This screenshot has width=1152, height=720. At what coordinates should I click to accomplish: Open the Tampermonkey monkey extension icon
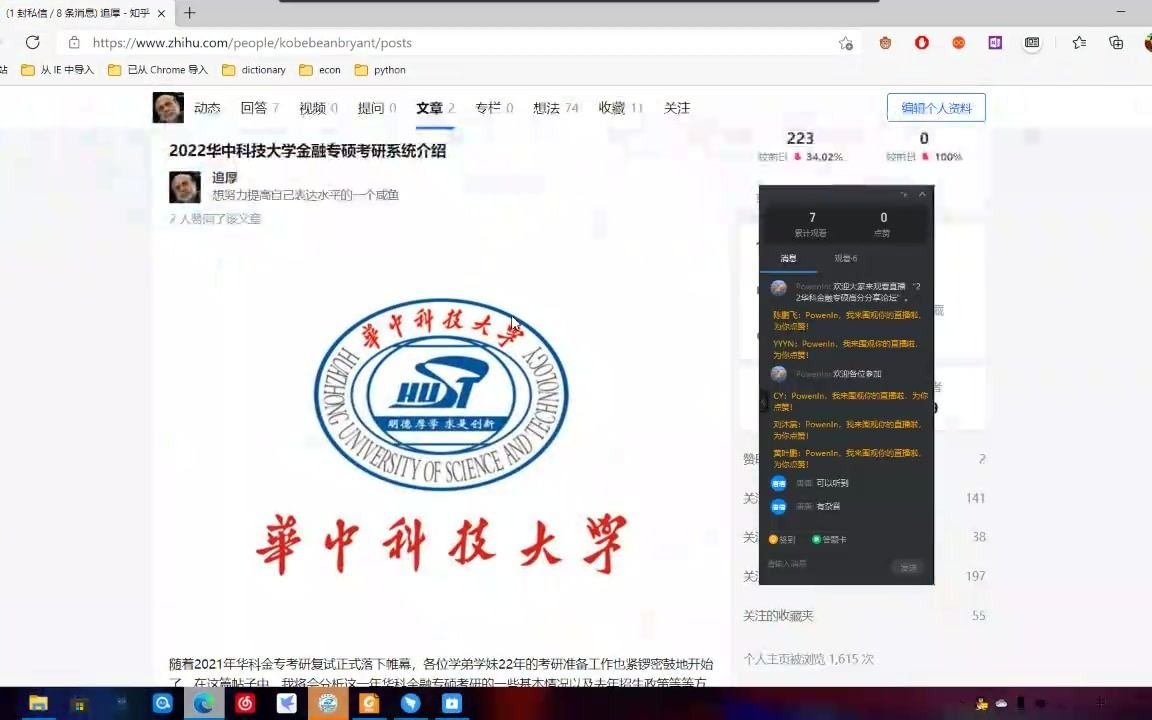[885, 43]
